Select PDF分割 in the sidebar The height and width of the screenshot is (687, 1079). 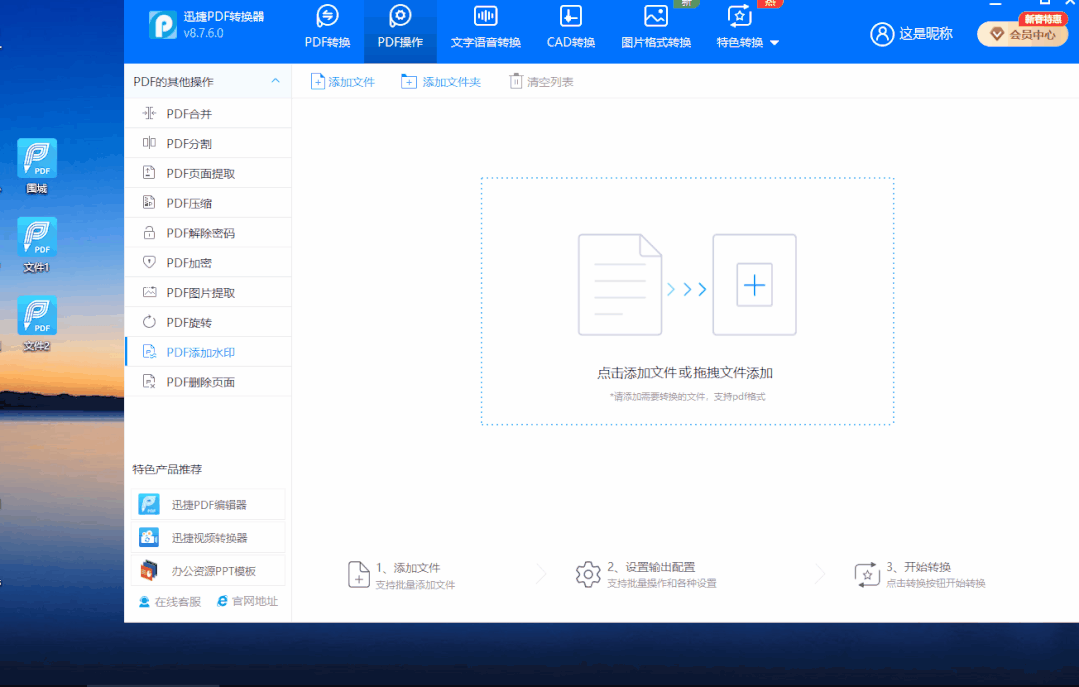coord(208,143)
